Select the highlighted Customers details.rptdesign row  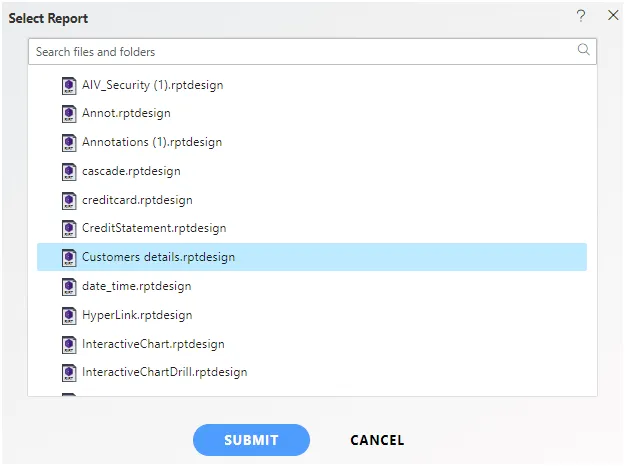[x=312, y=257]
